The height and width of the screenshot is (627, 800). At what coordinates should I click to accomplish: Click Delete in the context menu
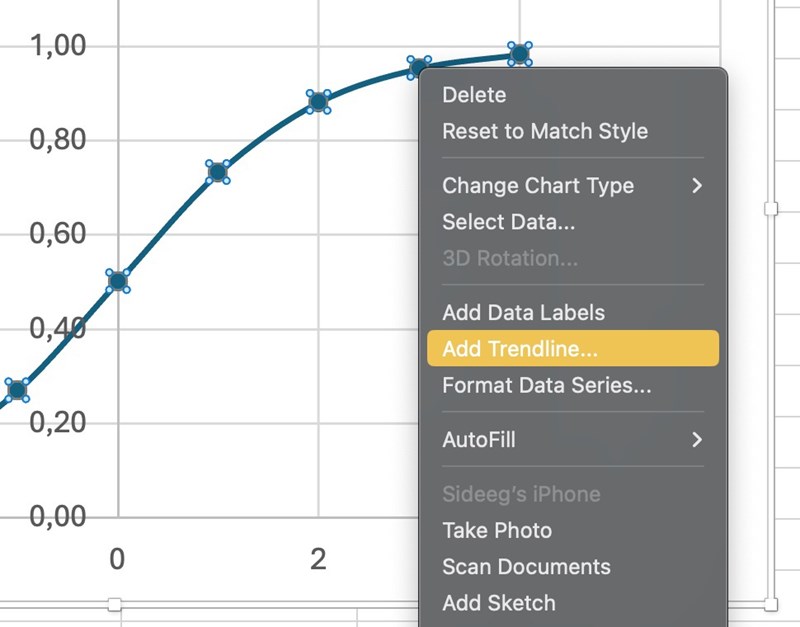pyautogui.click(x=474, y=95)
